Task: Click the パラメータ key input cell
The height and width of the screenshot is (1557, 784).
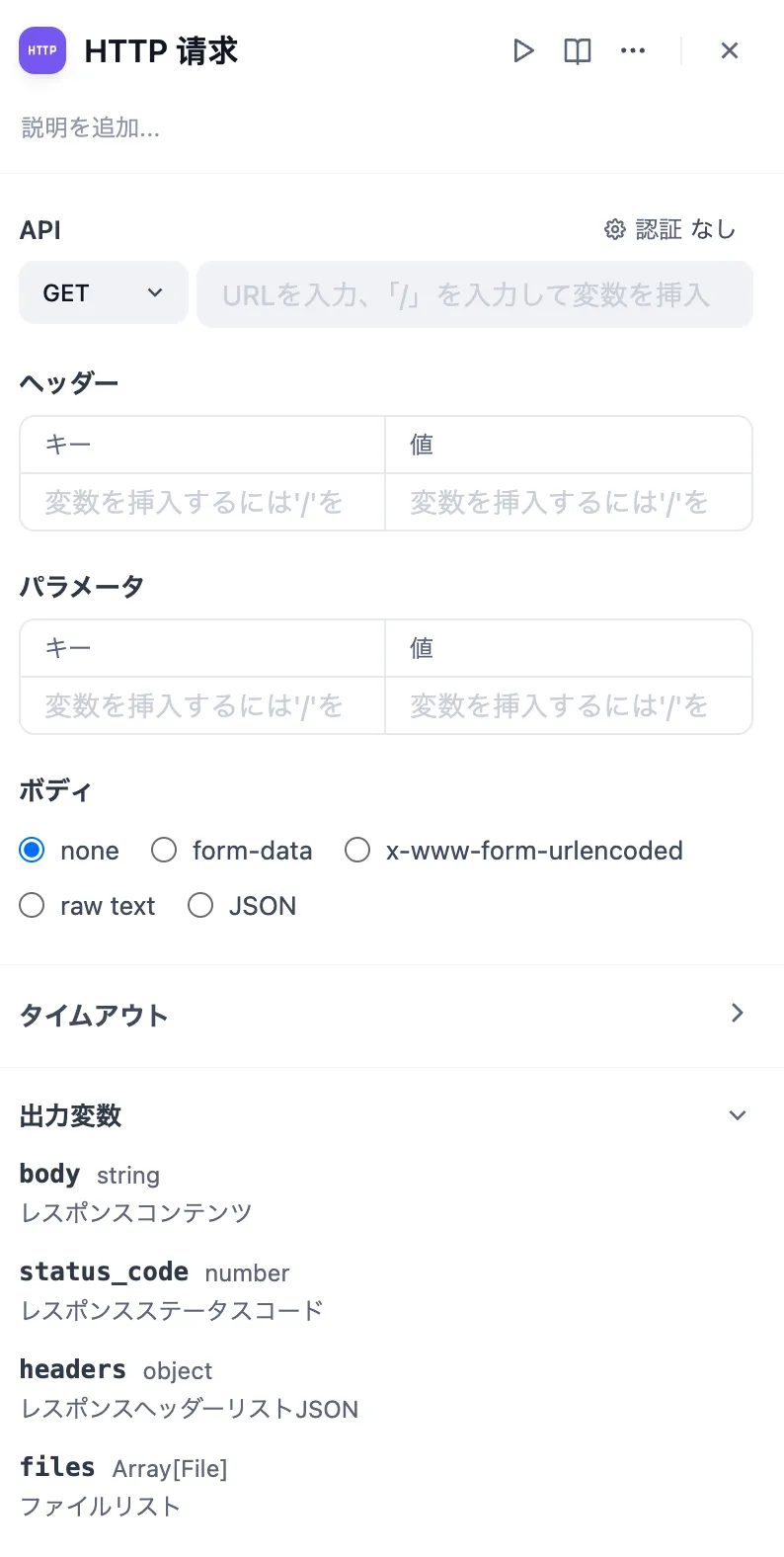Action: click(202, 705)
